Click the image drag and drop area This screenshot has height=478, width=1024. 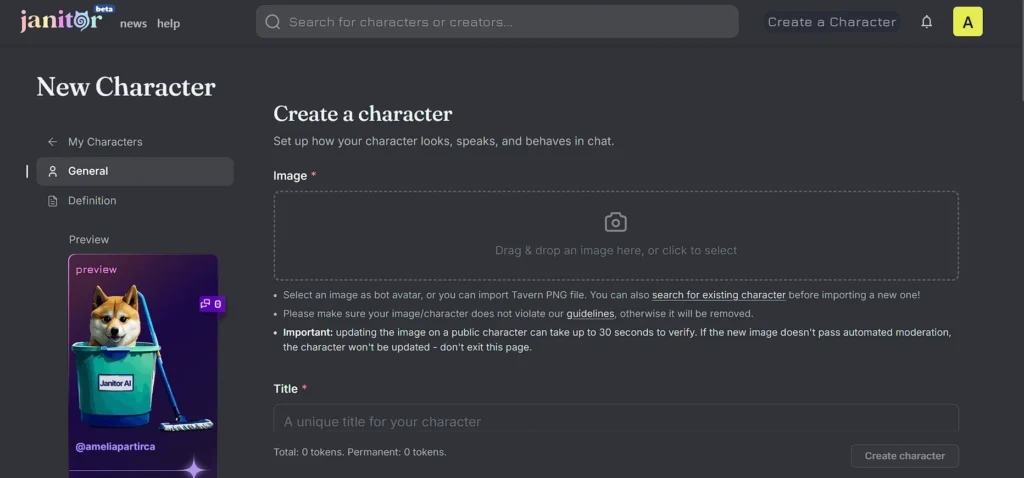(x=616, y=236)
